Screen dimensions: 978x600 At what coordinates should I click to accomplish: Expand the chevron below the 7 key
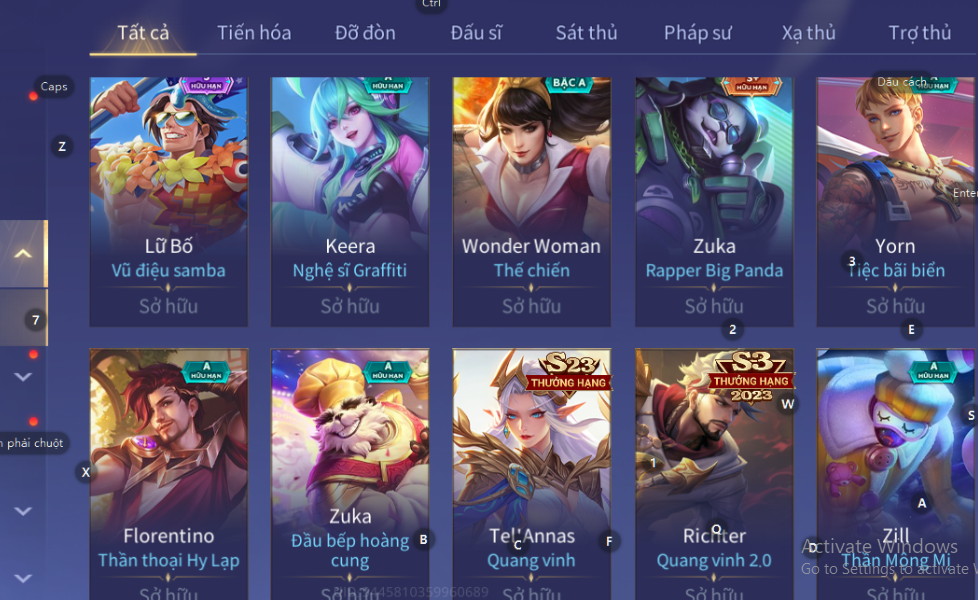(x=23, y=377)
